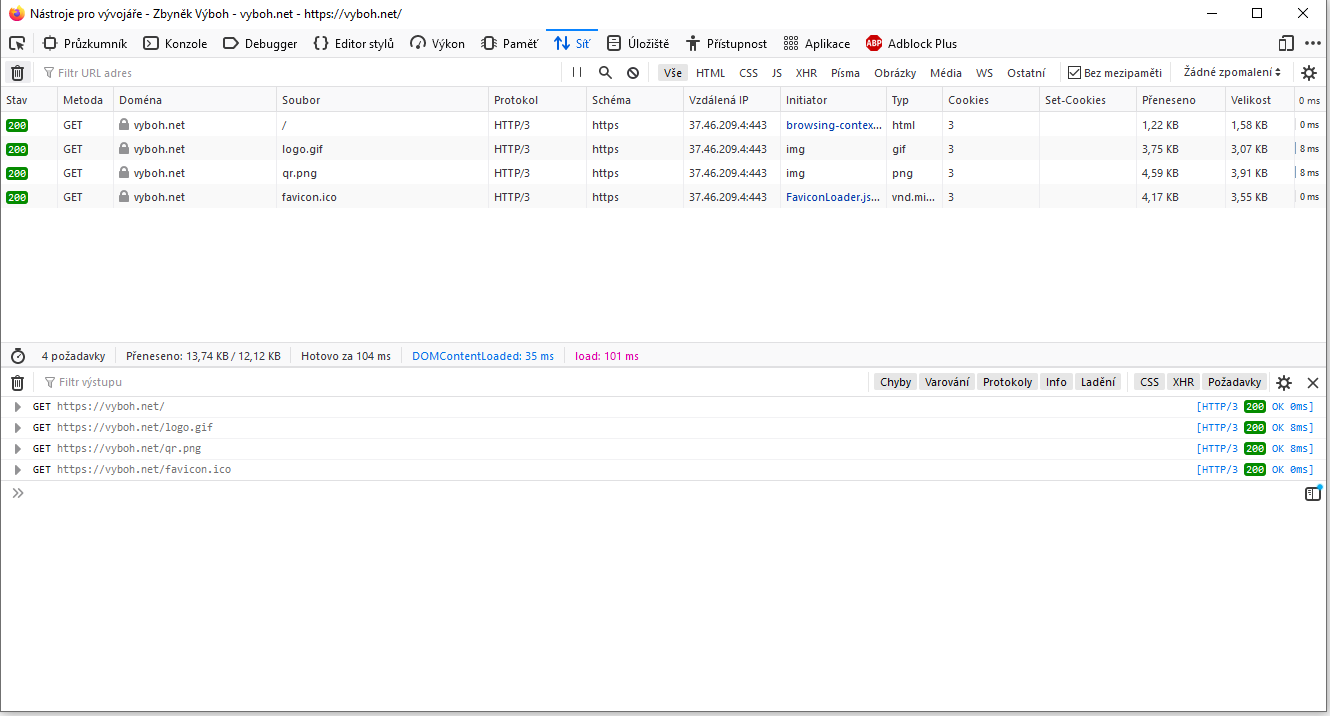Viewport: 1330px width, 716px height.
Task: Click lock icon for logo.gif domain
Action: [124, 149]
